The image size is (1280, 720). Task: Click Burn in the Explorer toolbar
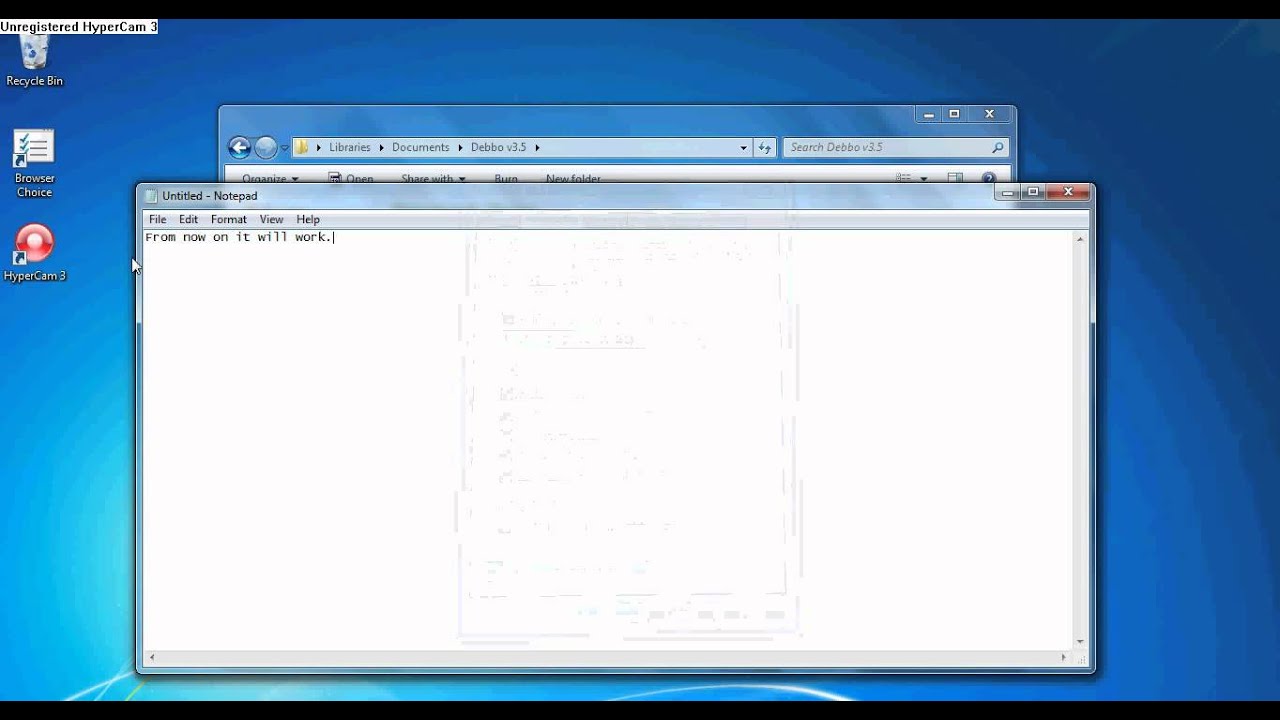506,179
